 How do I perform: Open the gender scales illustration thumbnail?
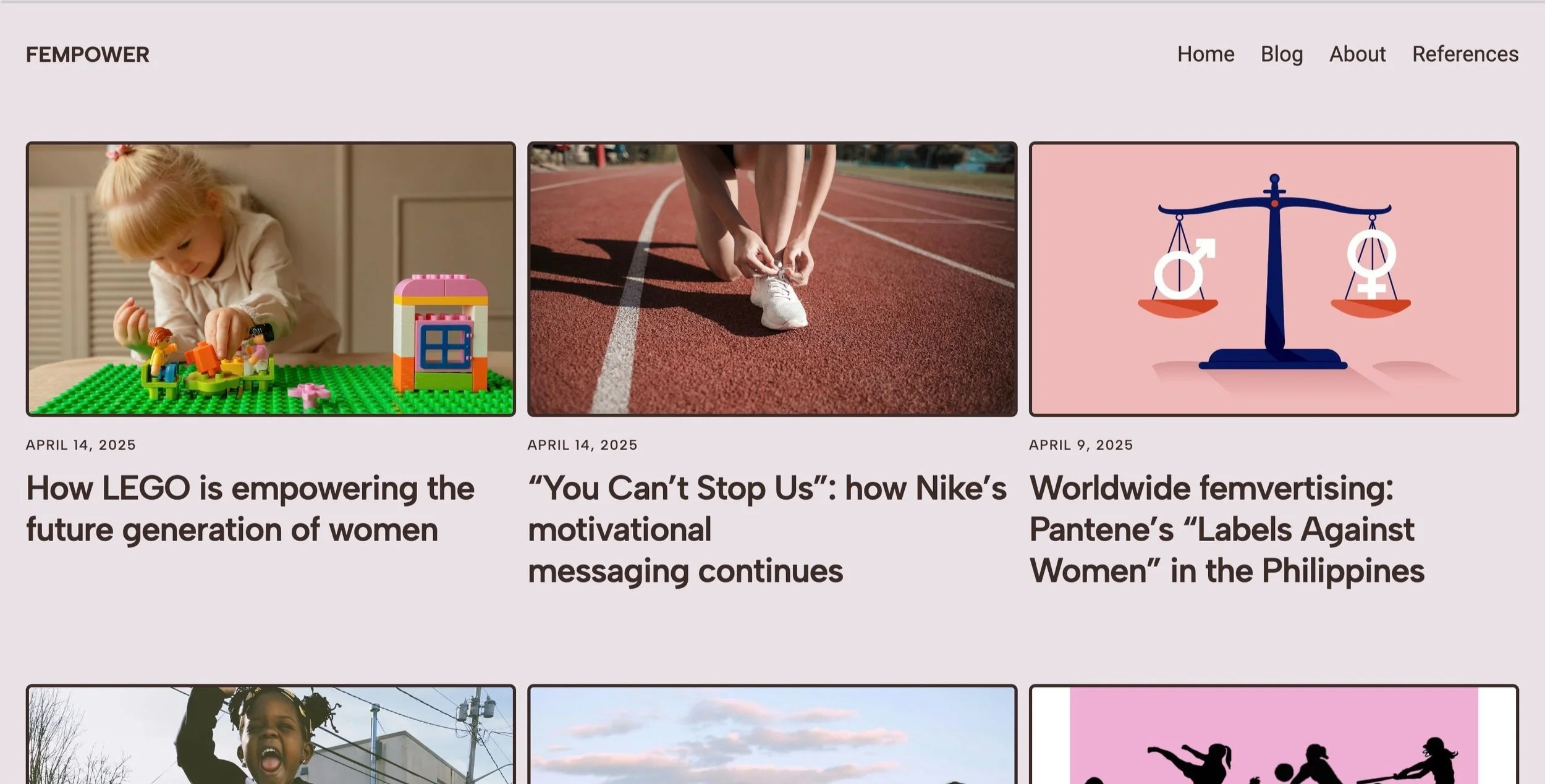pos(1274,279)
